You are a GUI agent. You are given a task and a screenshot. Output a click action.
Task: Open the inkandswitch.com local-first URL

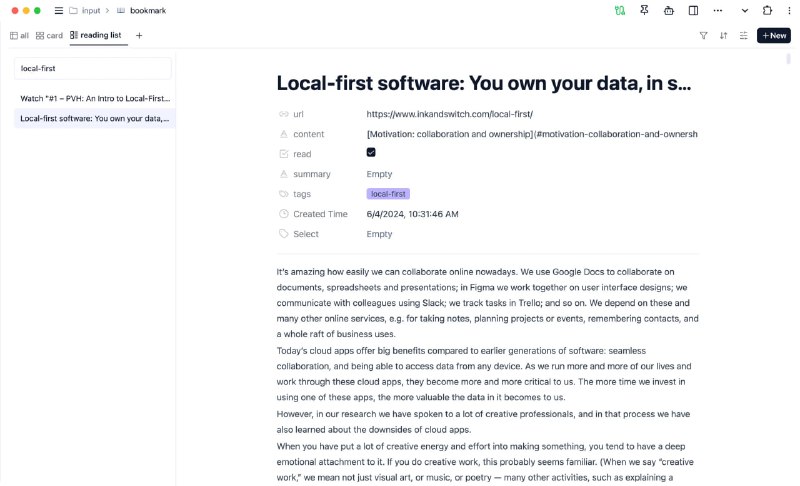click(449, 114)
